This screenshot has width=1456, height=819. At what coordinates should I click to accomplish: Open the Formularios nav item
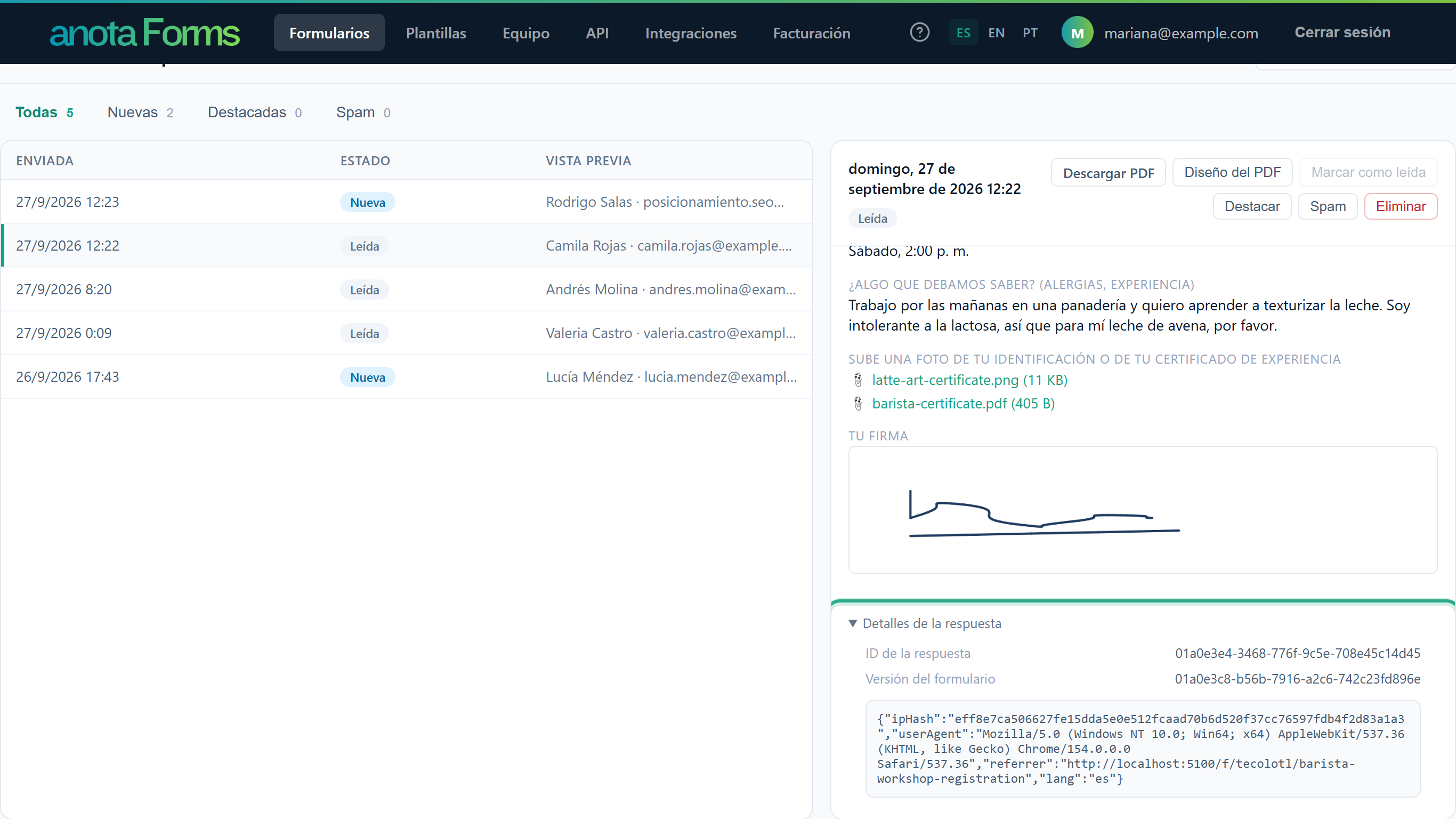click(329, 33)
